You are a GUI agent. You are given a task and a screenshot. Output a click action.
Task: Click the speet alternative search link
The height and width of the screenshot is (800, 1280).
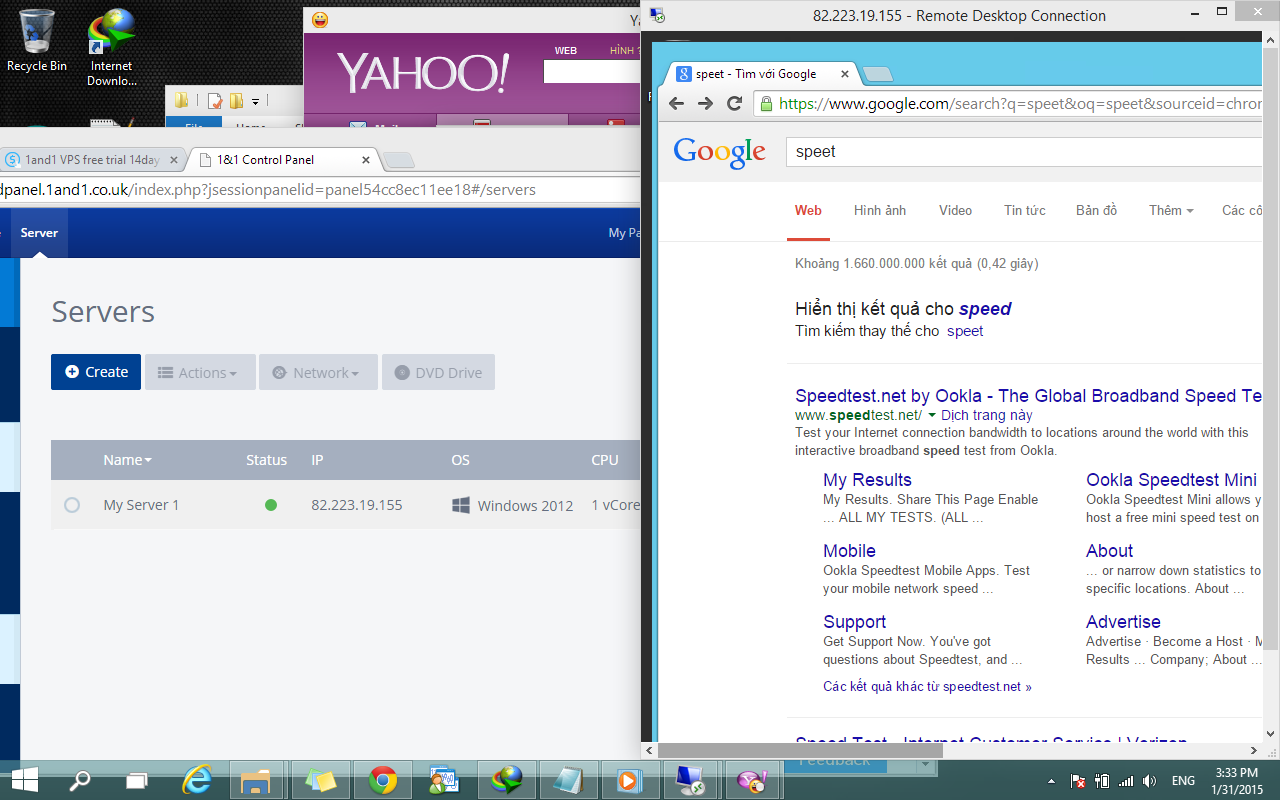(965, 331)
